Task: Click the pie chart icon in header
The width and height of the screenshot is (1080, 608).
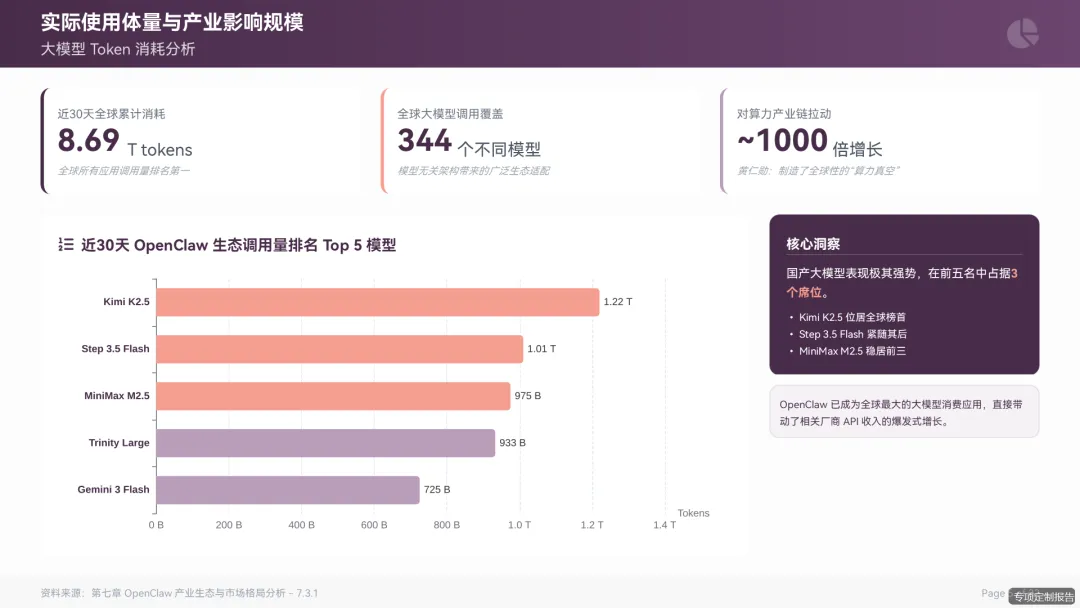Action: click(1023, 33)
